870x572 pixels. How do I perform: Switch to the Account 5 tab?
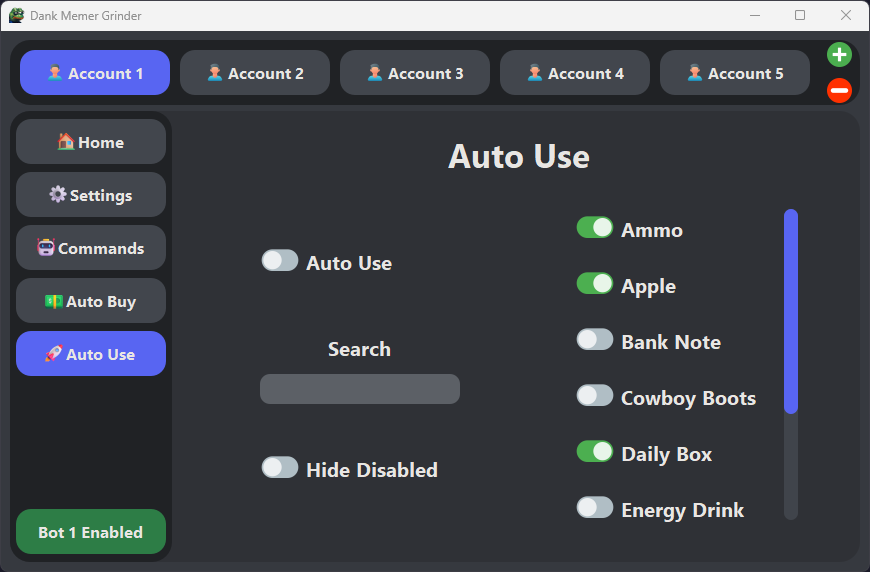pos(735,73)
